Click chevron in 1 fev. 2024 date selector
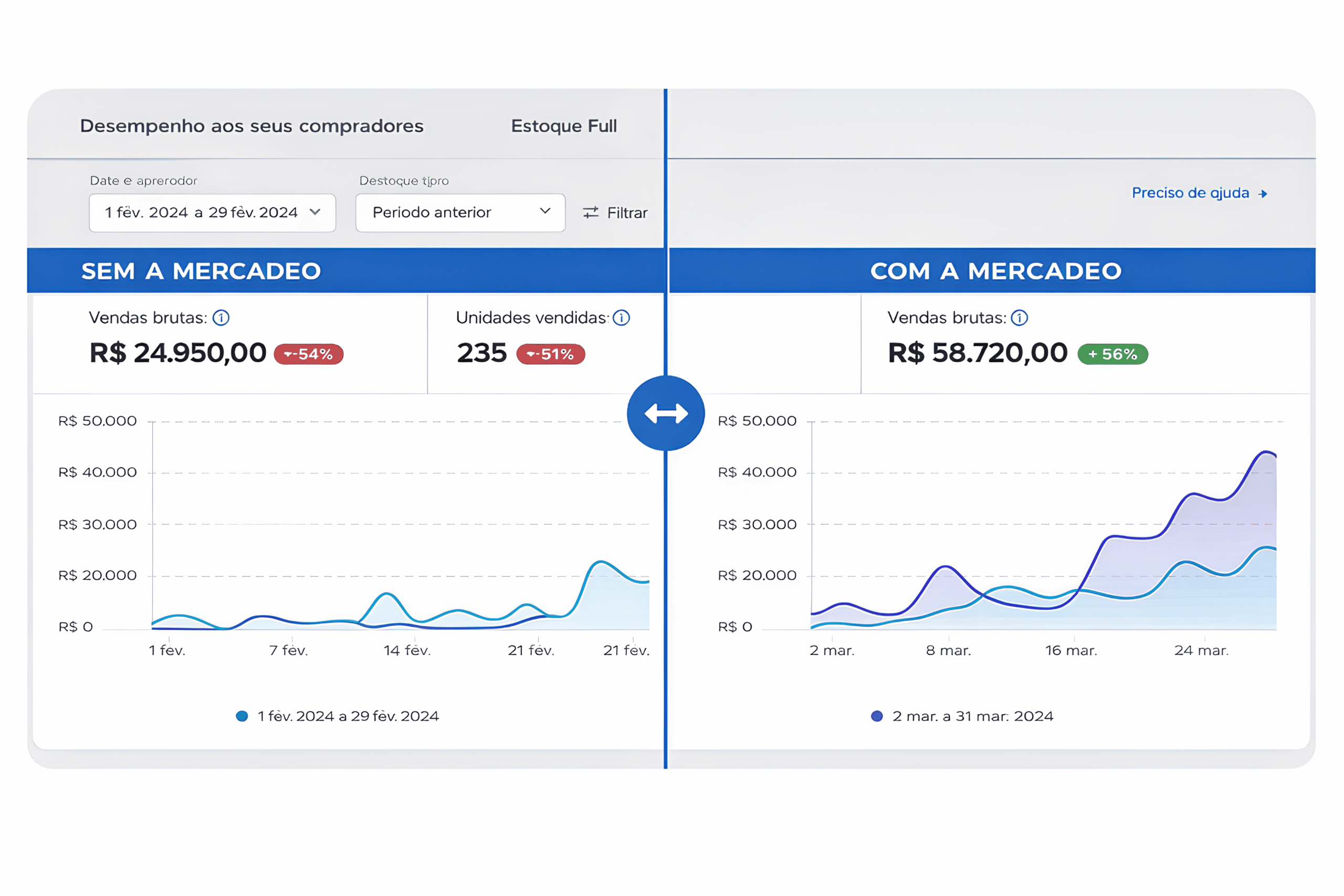Image resolution: width=1344 pixels, height=896 pixels. point(315,212)
